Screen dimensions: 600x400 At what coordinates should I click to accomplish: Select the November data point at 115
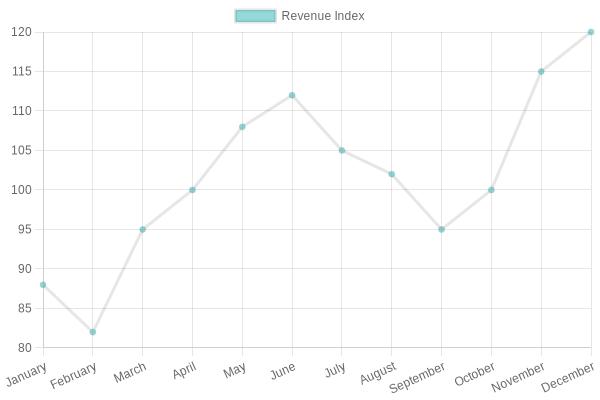click(541, 71)
